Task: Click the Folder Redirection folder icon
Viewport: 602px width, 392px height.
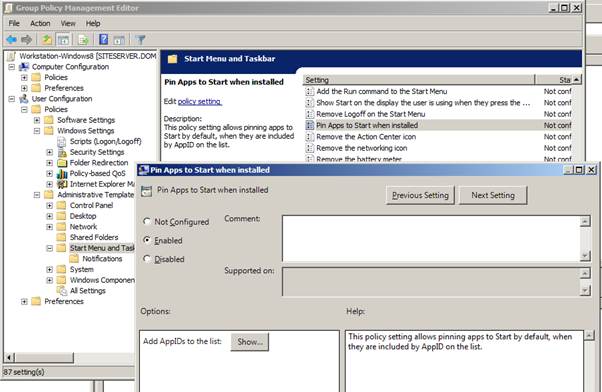Action: point(62,163)
